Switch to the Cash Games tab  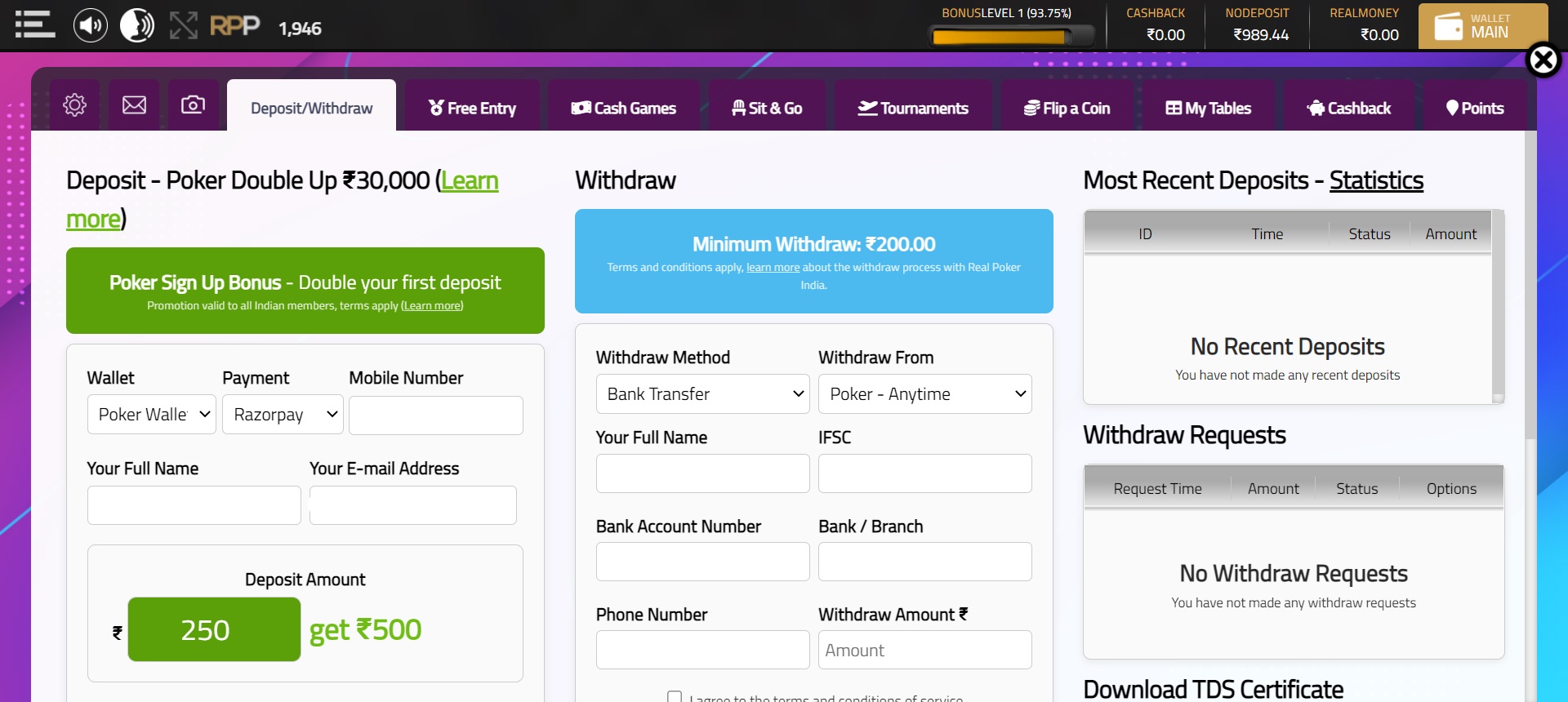click(x=624, y=109)
